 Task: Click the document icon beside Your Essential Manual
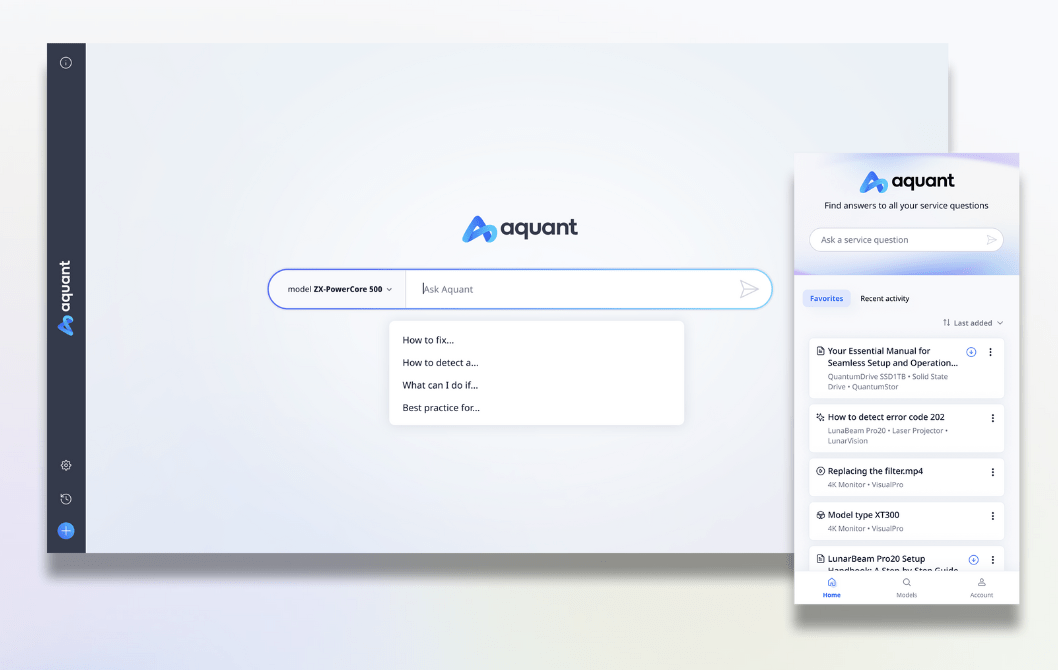tap(820, 351)
